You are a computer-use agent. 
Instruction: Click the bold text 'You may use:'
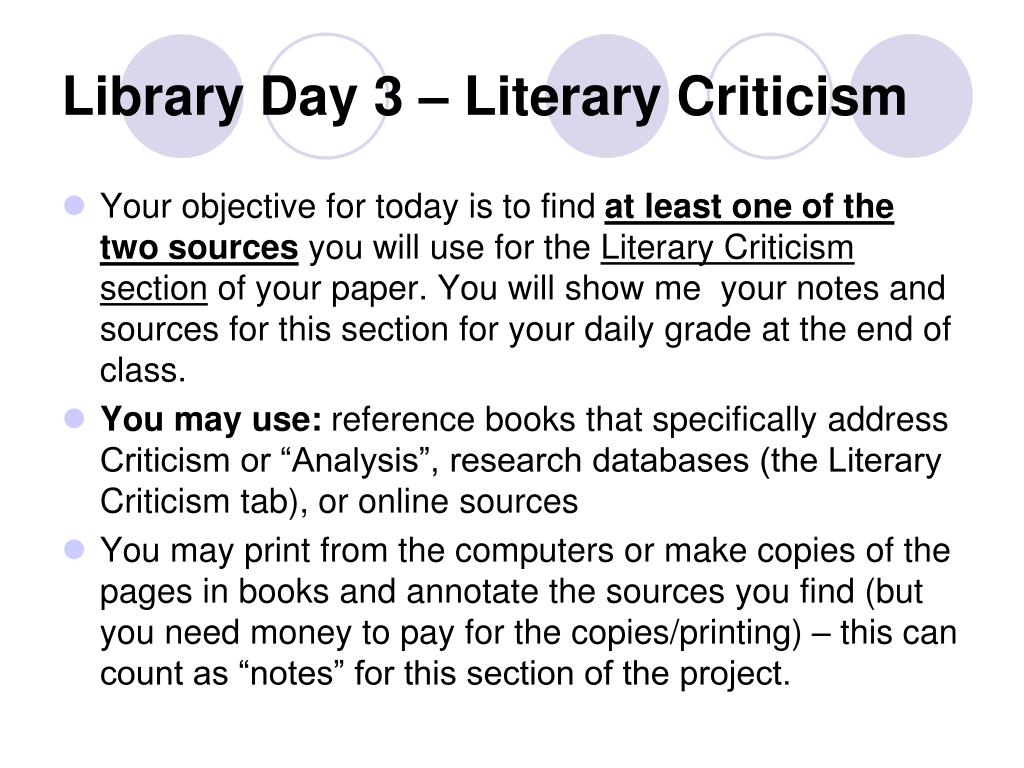click(x=211, y=419)
